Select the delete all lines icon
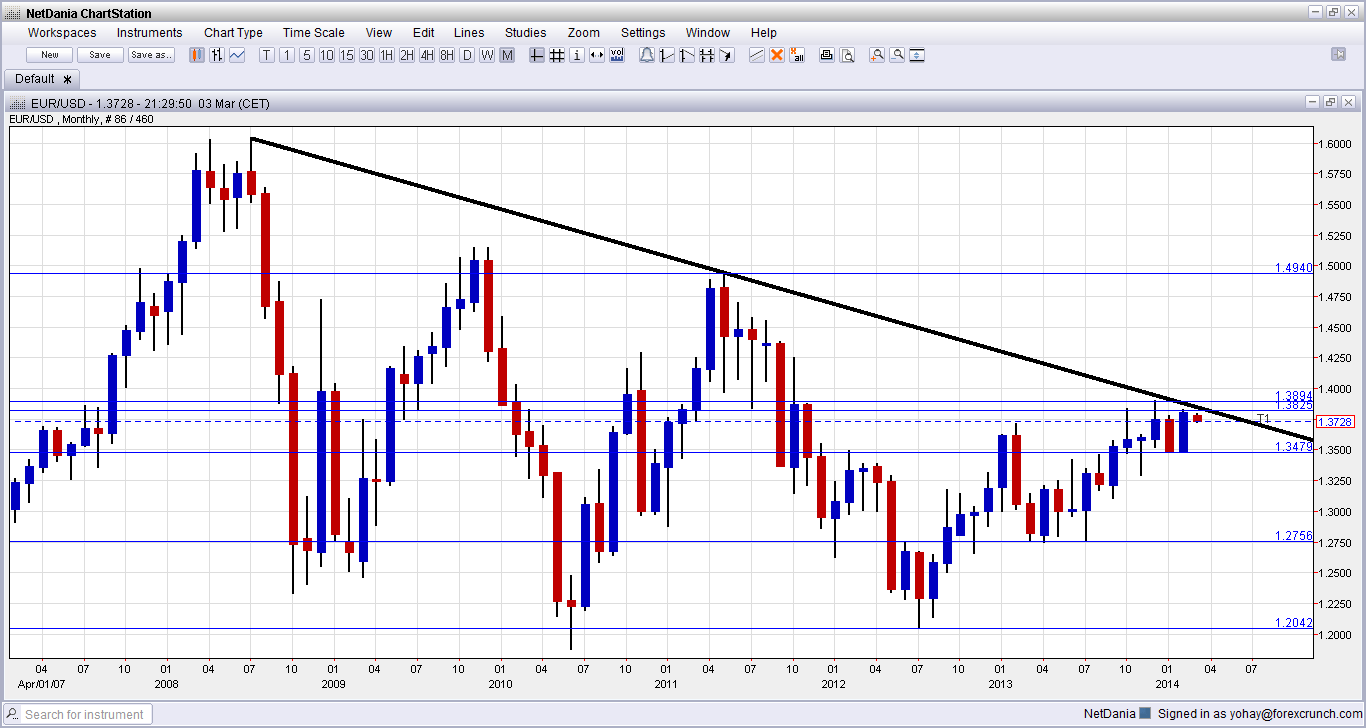This screenshot has height=728, width=1366. click(797, 55)
